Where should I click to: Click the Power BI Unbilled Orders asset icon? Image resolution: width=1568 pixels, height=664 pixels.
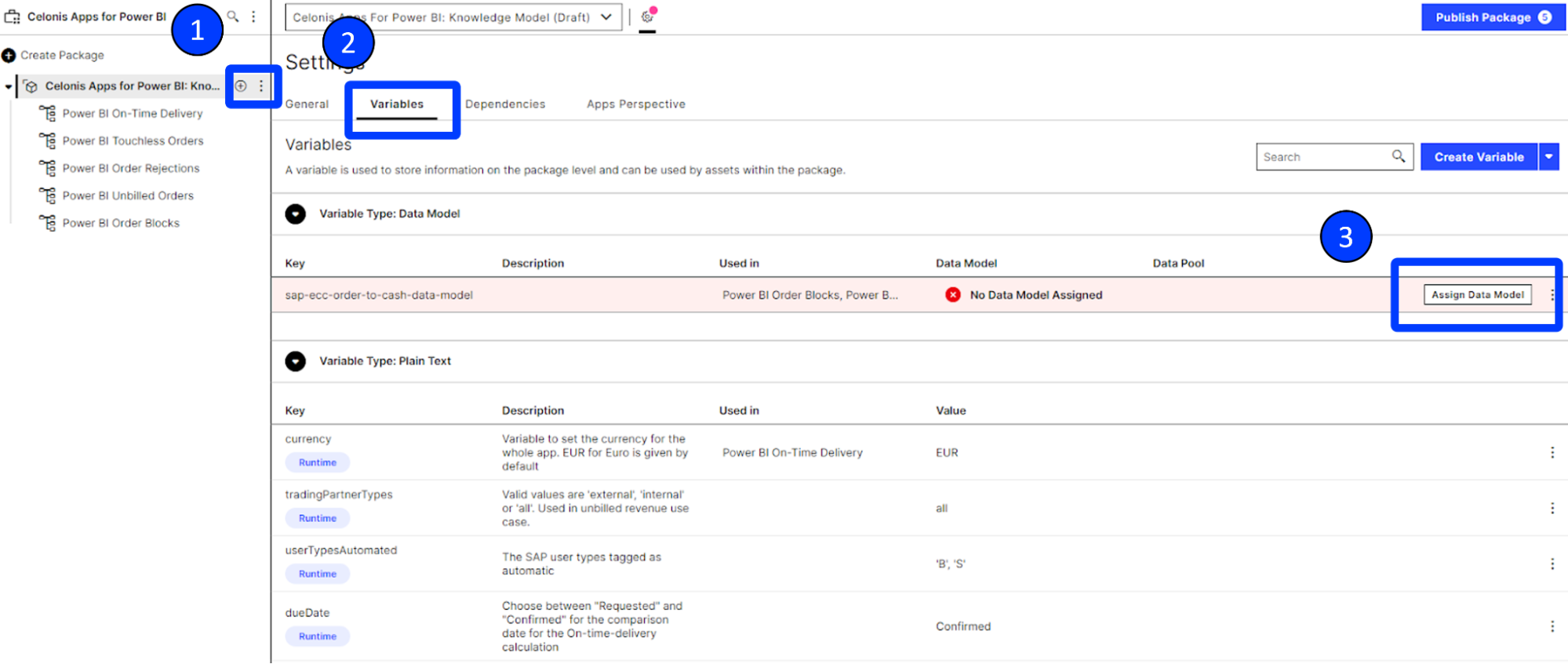[48, 195]
